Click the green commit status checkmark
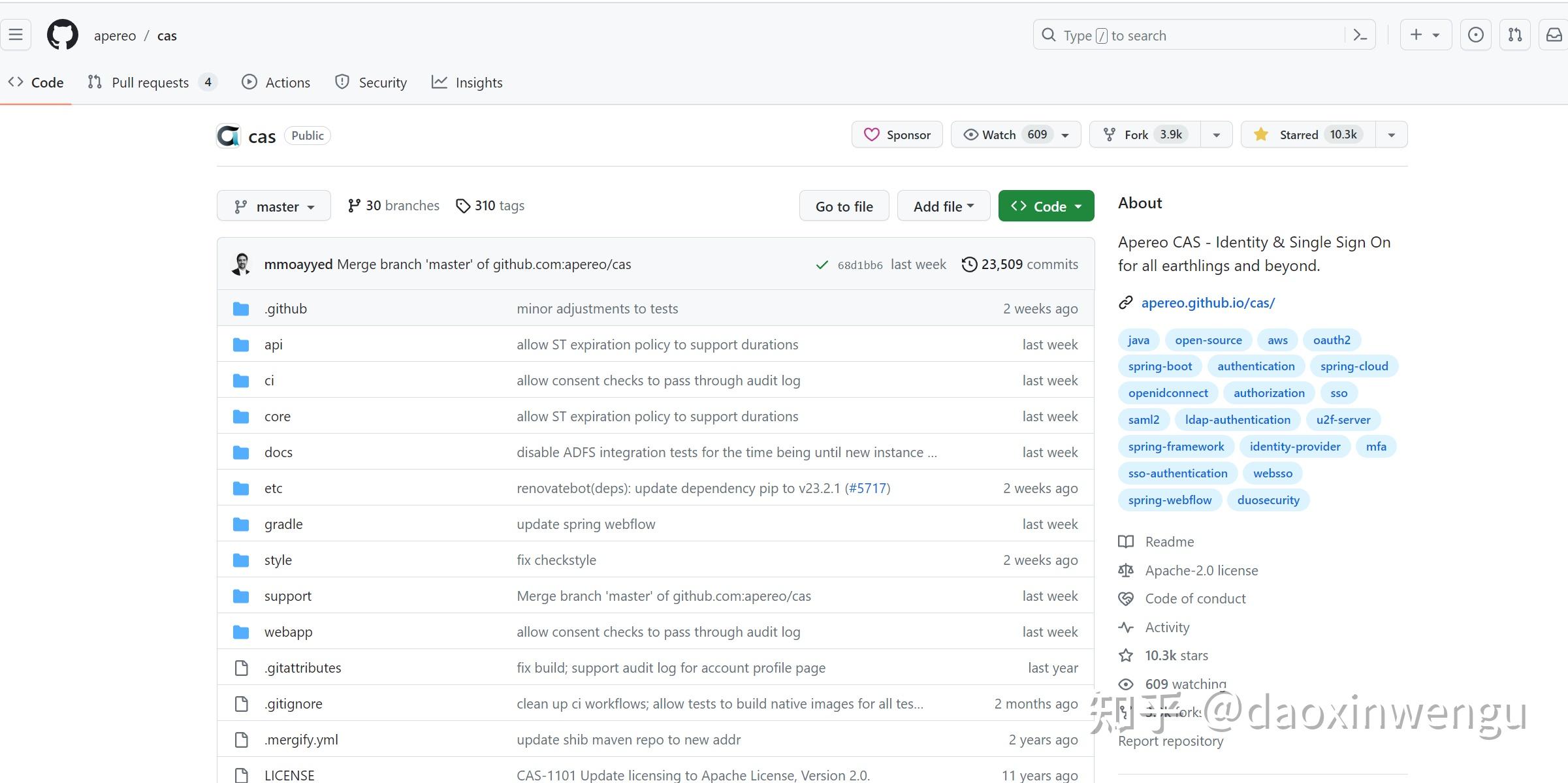The width and height of the screenshot is (1568, 783). (822, 264)
